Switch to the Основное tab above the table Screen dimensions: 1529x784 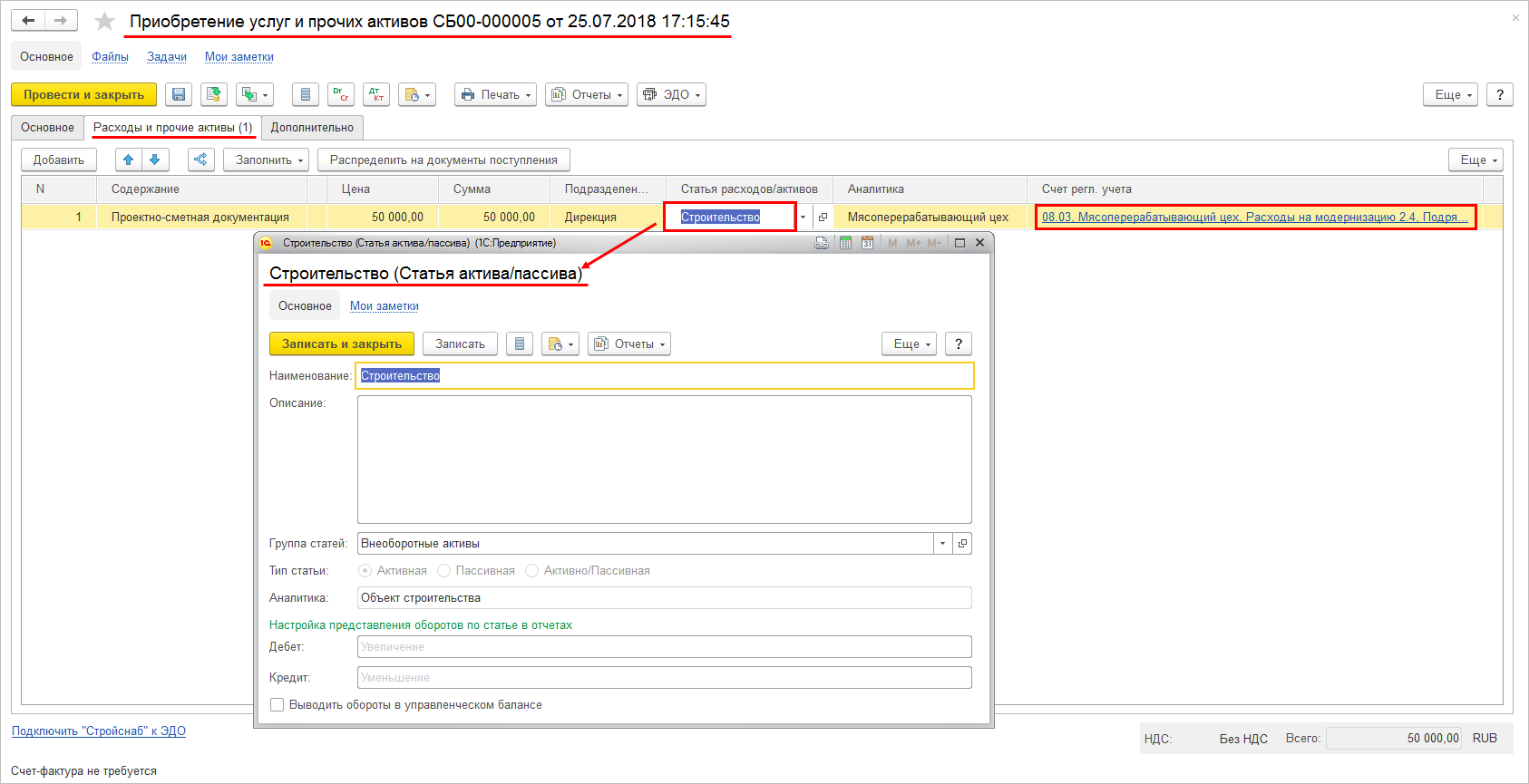[48, 127]
